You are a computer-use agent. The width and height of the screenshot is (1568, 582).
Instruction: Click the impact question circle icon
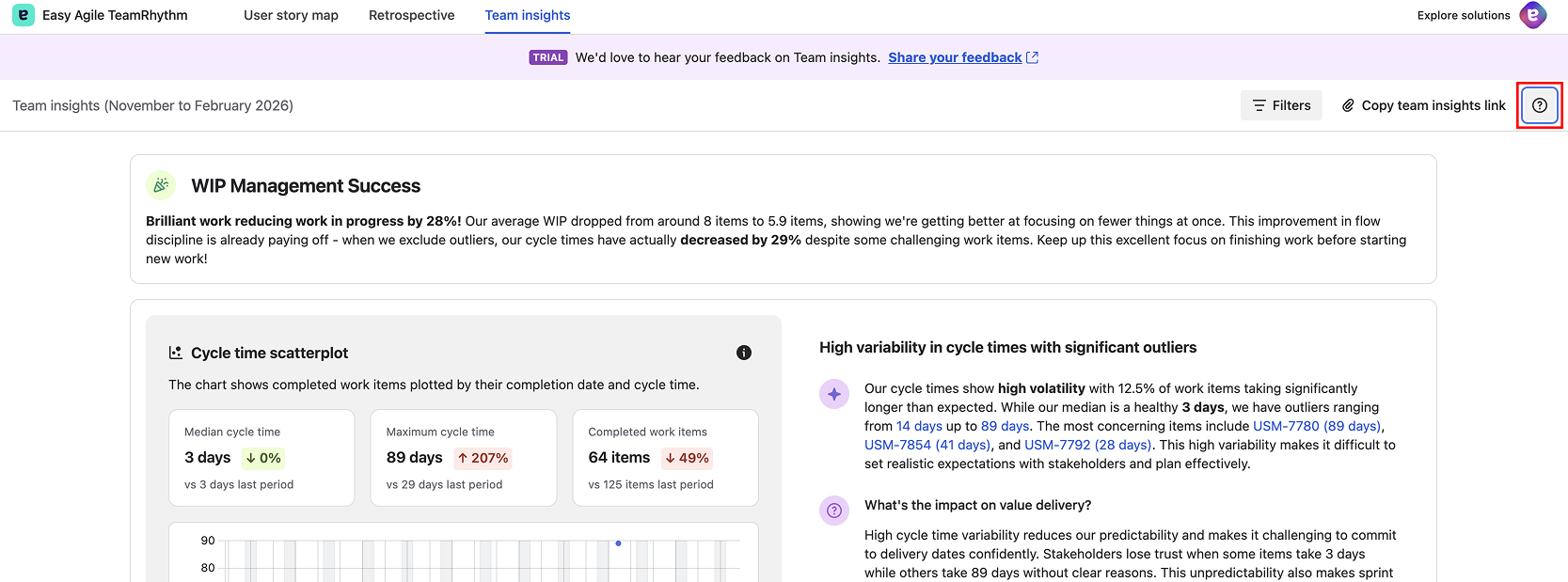834,511
